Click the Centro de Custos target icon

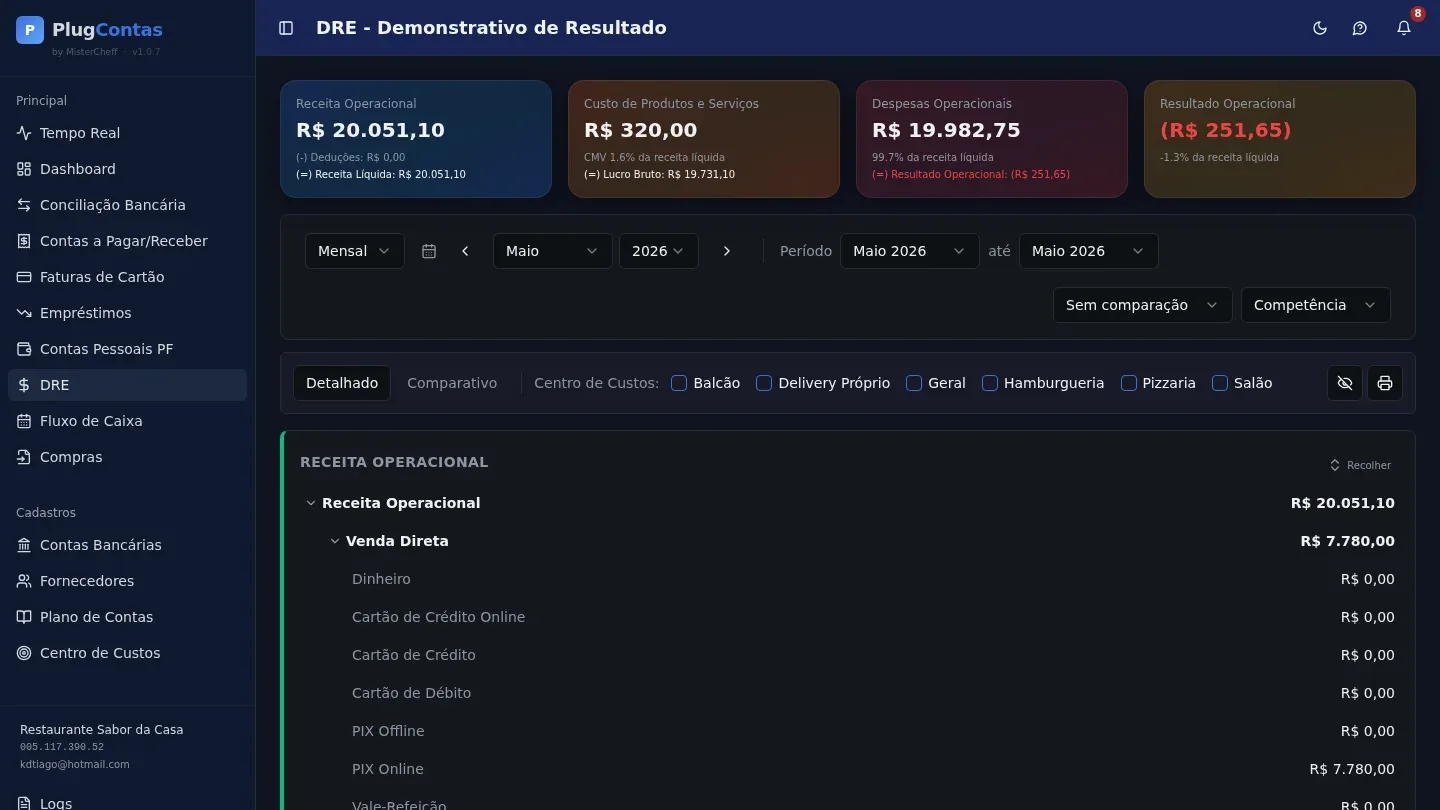[24, 653]
